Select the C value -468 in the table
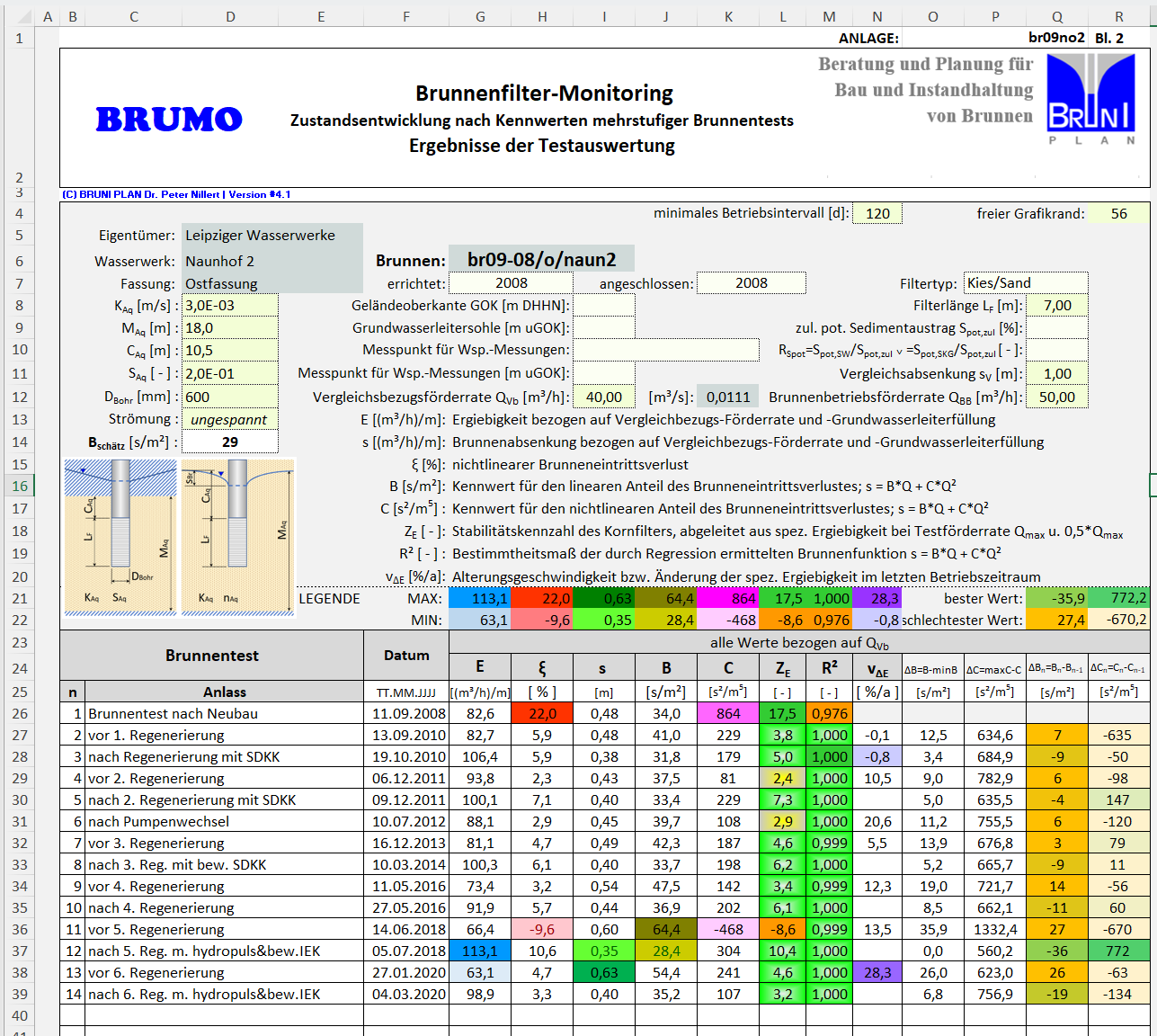The height and width of the screenshot is (1036, 1157). 728,929
